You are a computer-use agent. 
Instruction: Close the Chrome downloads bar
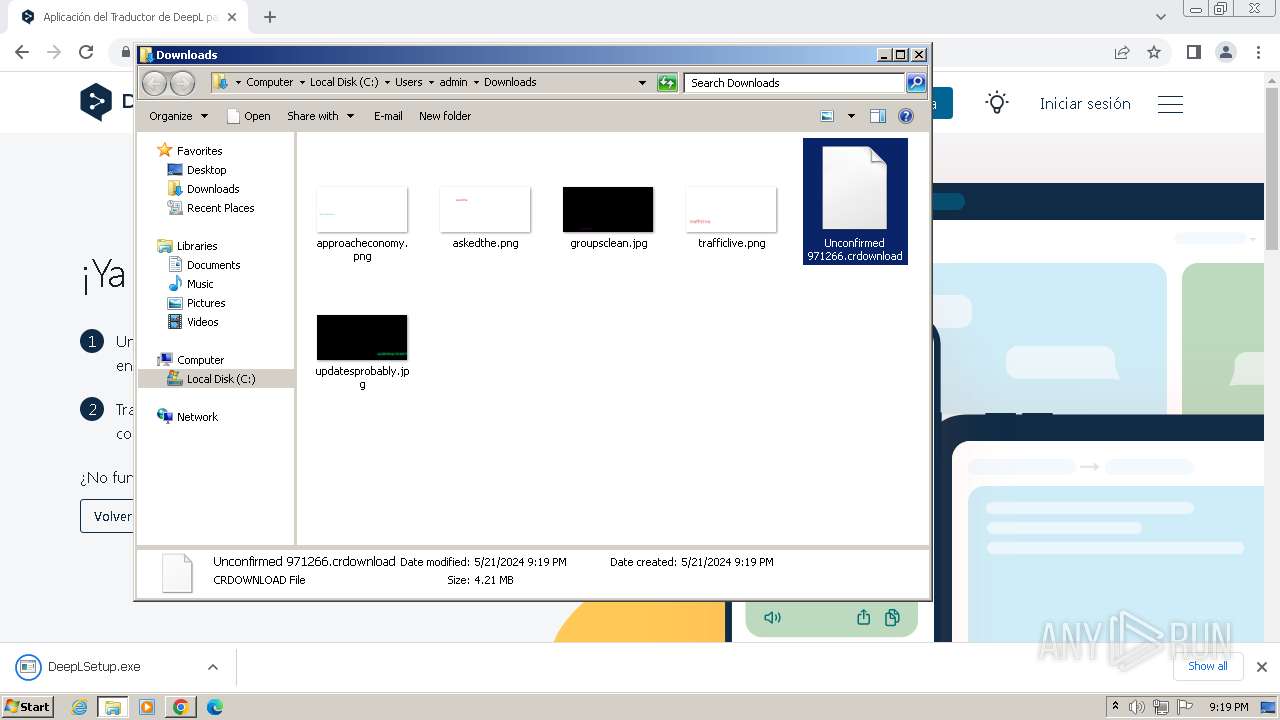[1262, 667]
